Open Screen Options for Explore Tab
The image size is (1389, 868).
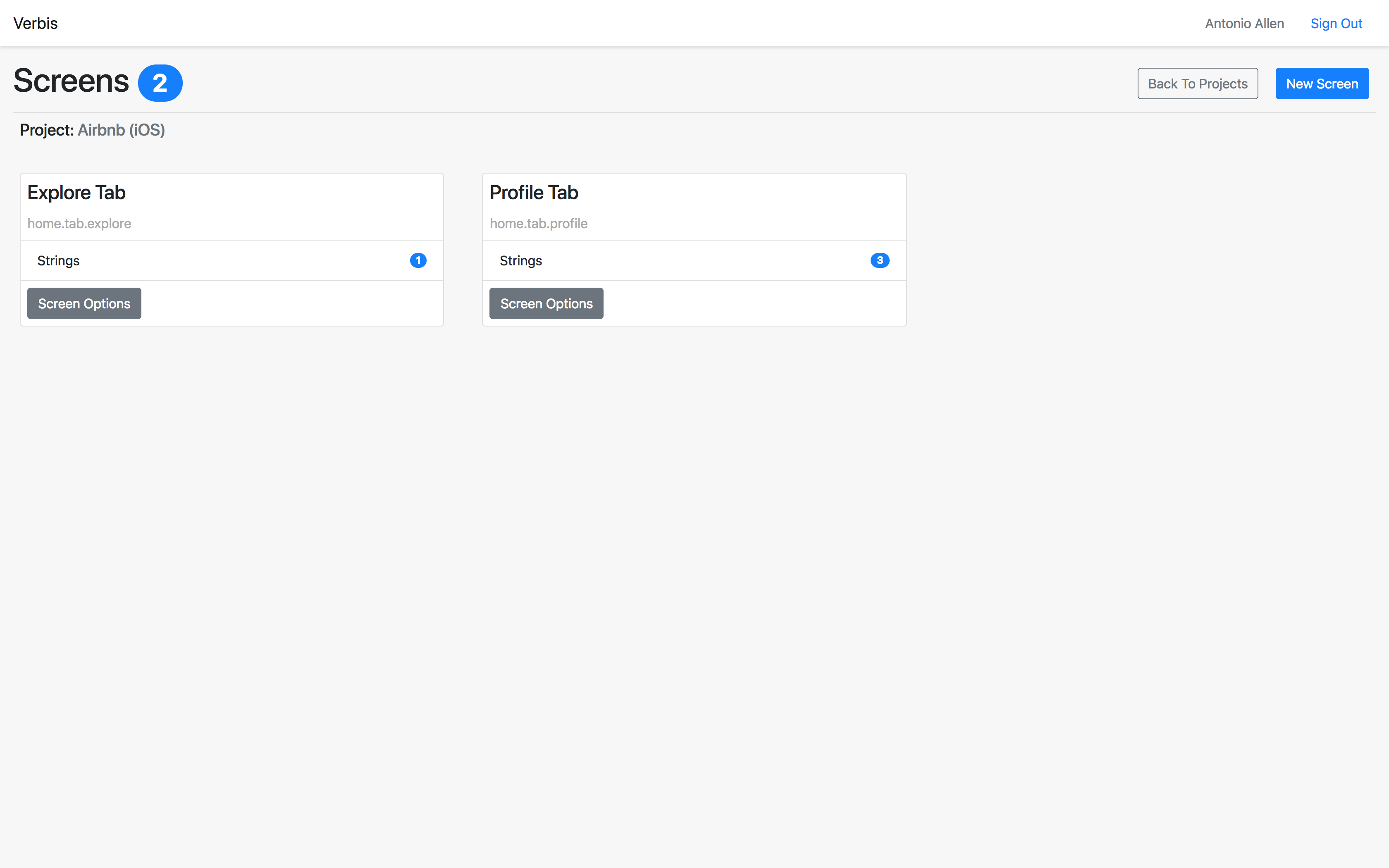(84, 304)
